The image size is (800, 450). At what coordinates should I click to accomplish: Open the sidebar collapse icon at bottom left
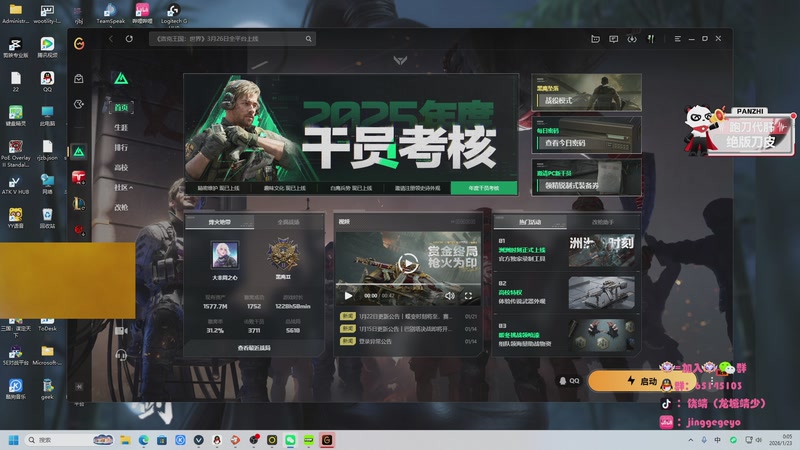pyautogui.click(x=79, y=387)
